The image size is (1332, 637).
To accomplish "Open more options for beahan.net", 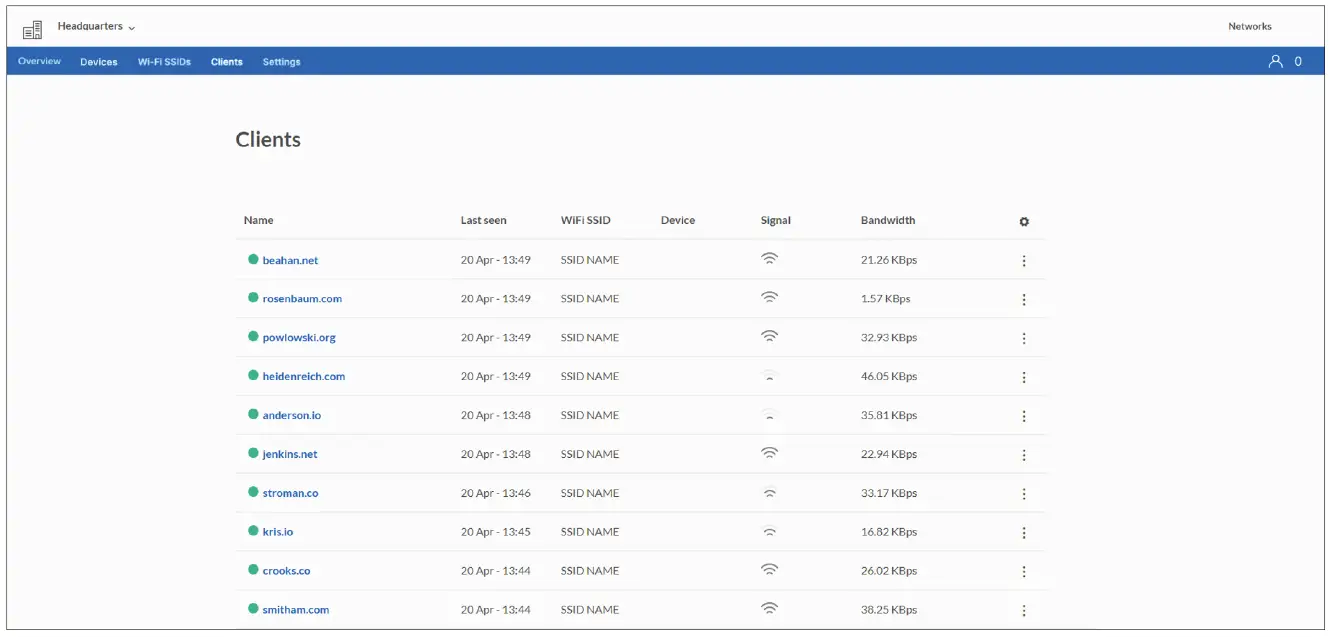I will [1024, 261].
